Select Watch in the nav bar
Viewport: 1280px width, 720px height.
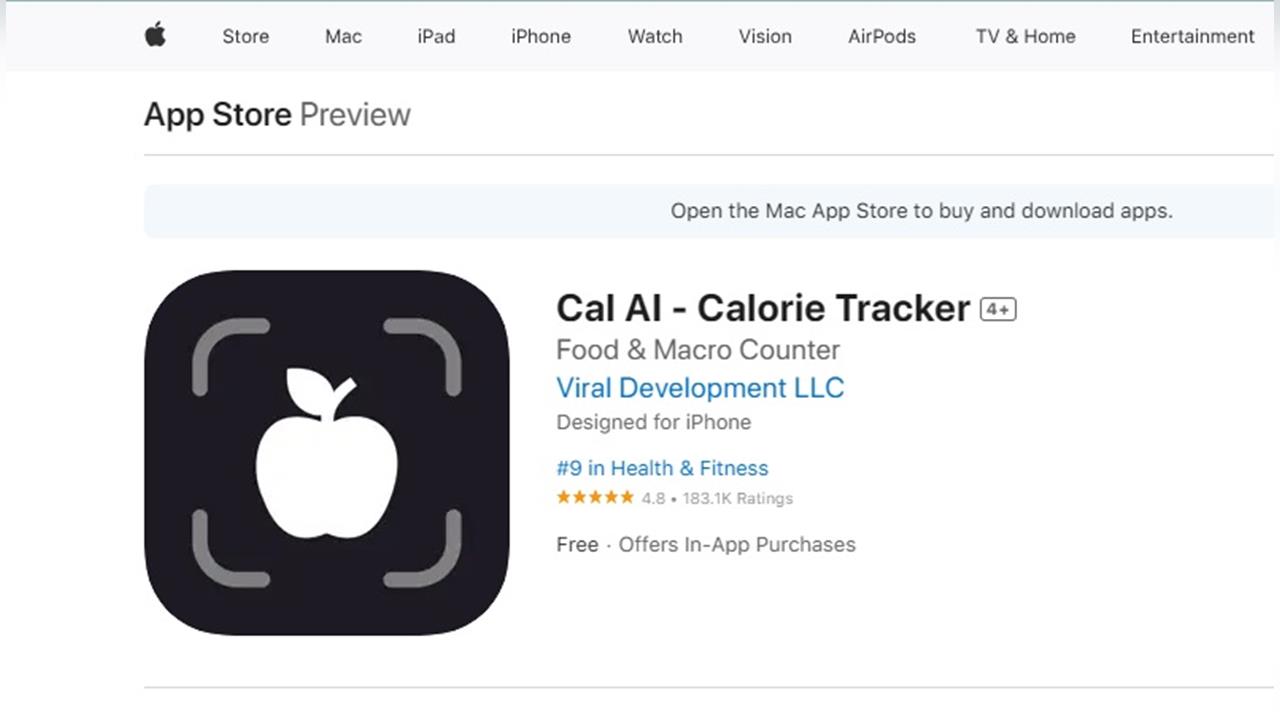coord(655,36)
